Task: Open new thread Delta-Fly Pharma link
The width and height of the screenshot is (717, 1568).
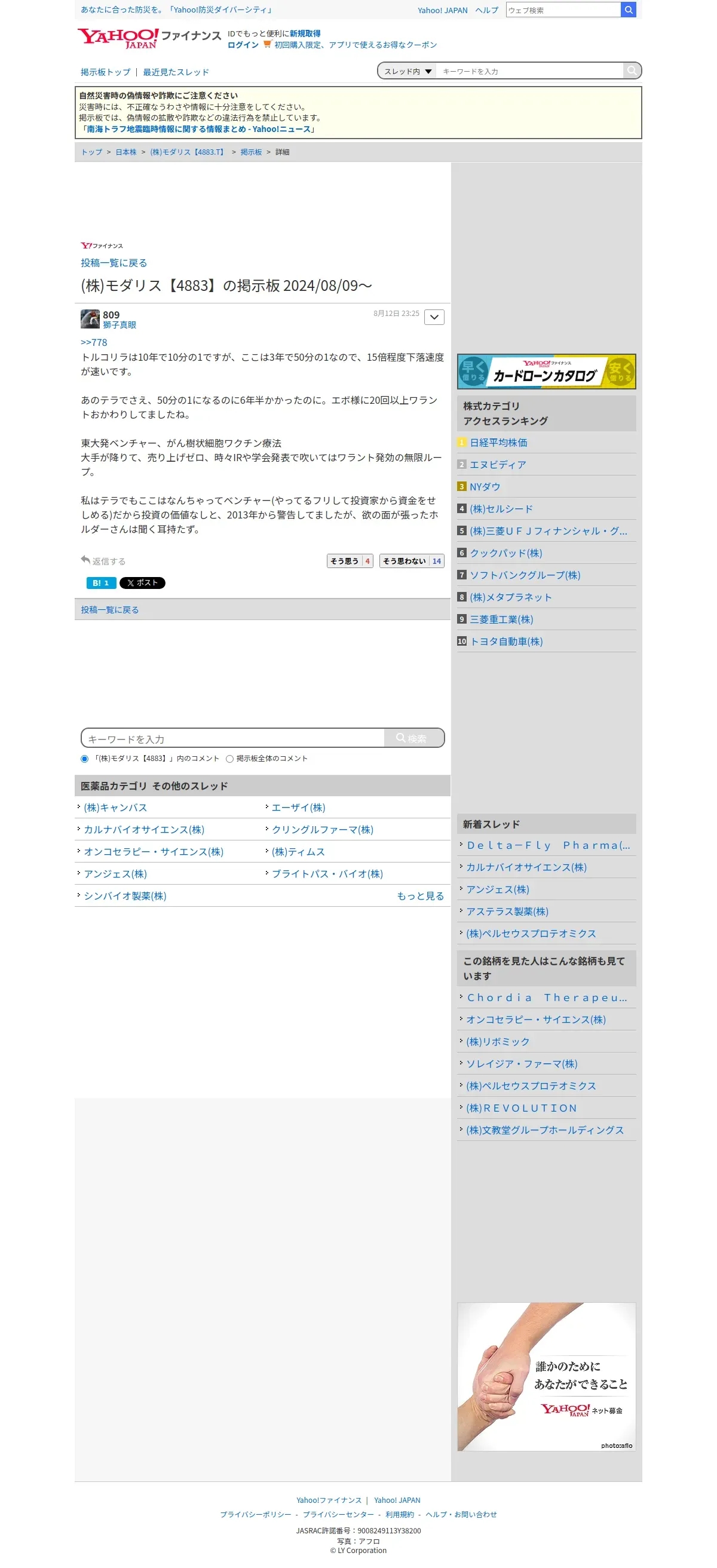Action: pyautogui.click(x=549, y=845)
